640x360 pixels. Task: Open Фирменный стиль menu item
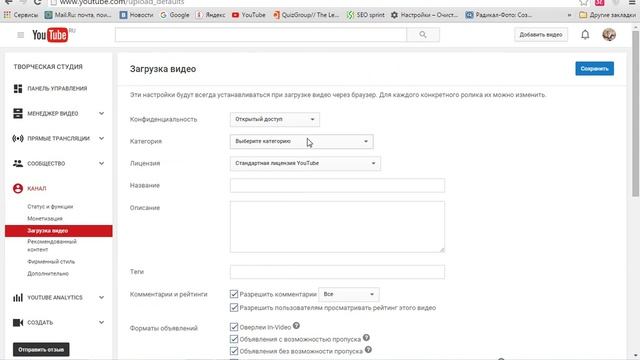51,262
